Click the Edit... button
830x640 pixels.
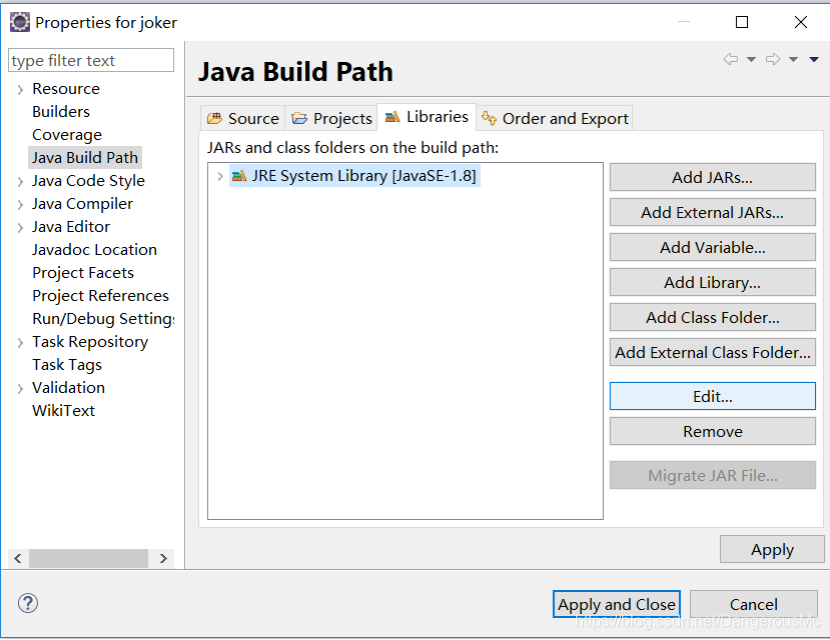click(712, 396)
